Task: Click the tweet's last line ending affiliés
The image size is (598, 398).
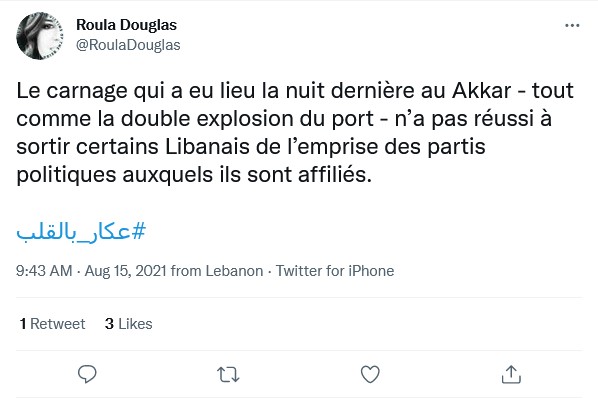Action: point(194,175)
